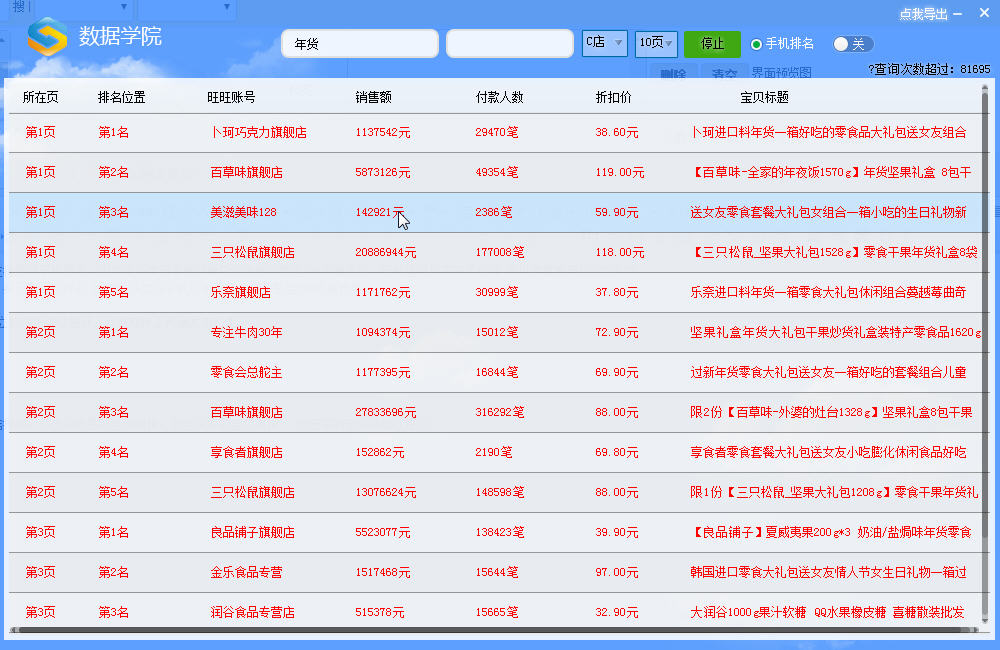This screenshot has height=650, width=1000.
Task: Click the discount price 72.90元
Action: [616, 332]
